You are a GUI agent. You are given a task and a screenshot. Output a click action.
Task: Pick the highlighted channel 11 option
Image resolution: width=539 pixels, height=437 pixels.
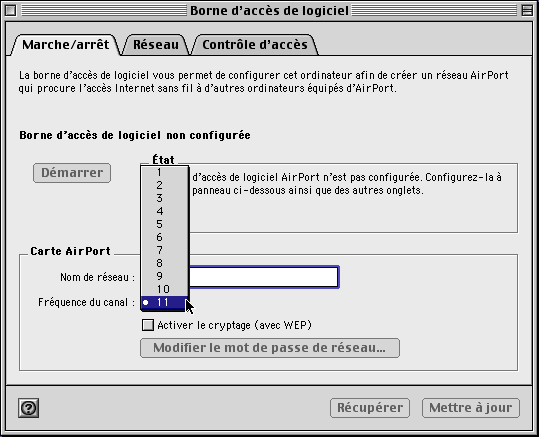[165, 302]
